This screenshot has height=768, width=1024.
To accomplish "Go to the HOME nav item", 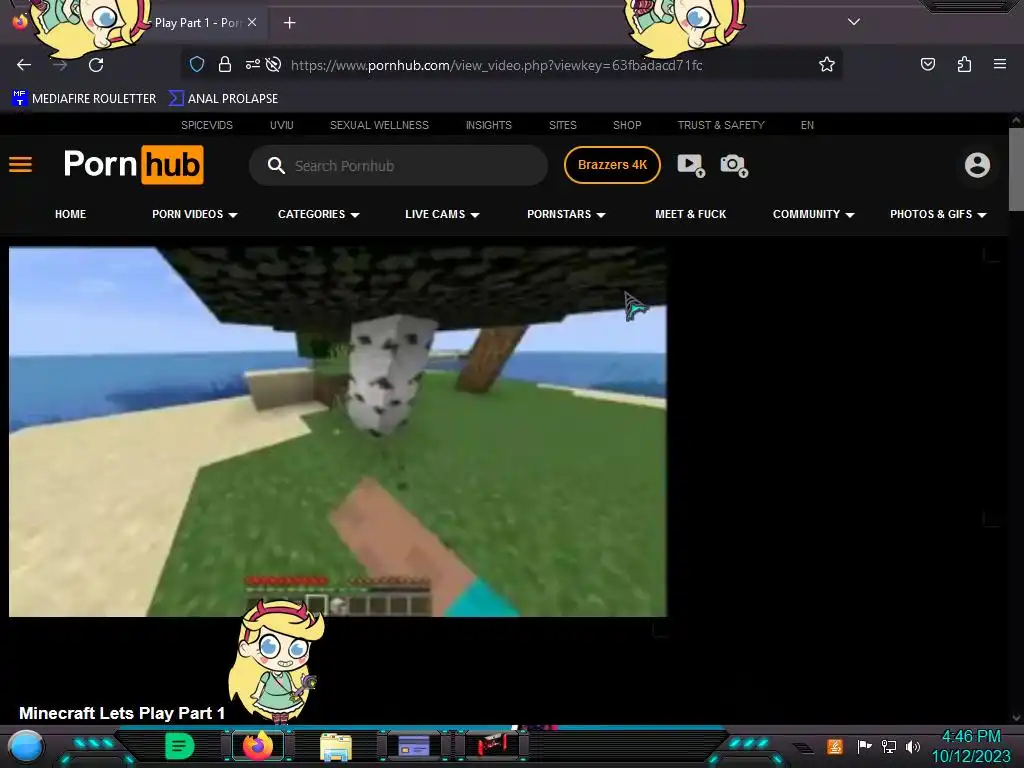I will pos(71,214).
